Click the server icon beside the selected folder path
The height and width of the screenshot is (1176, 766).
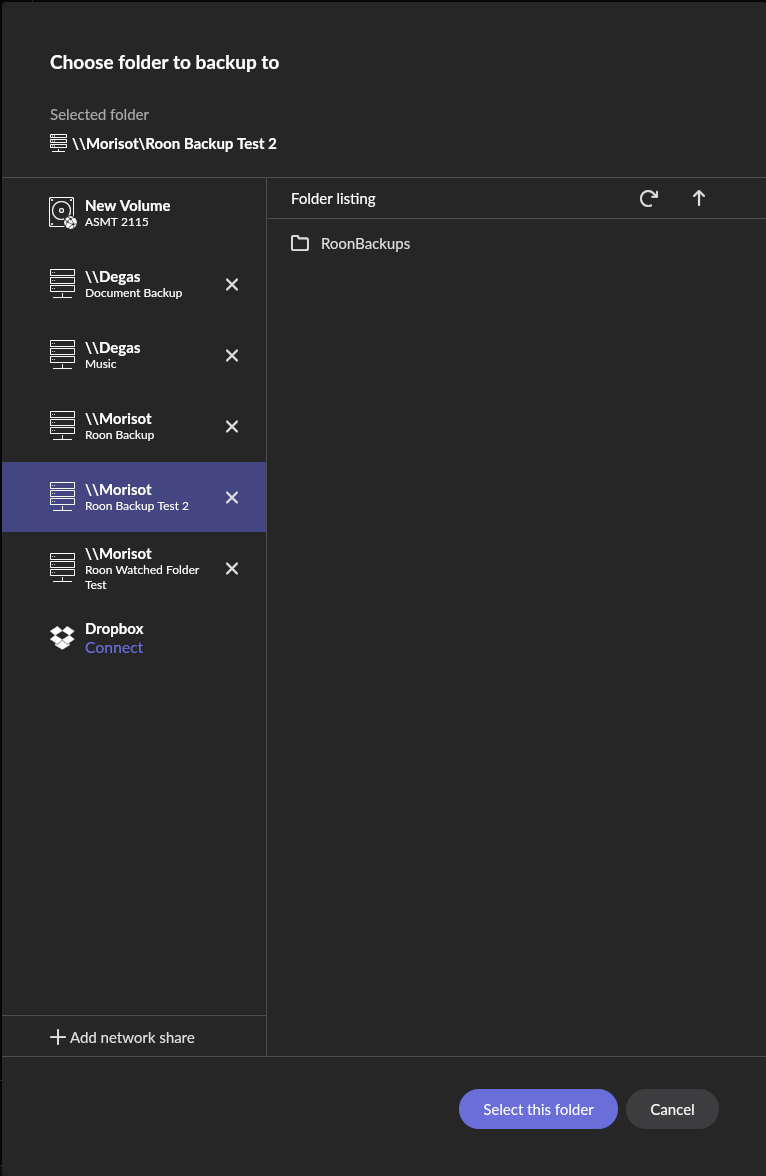point(59,143)
